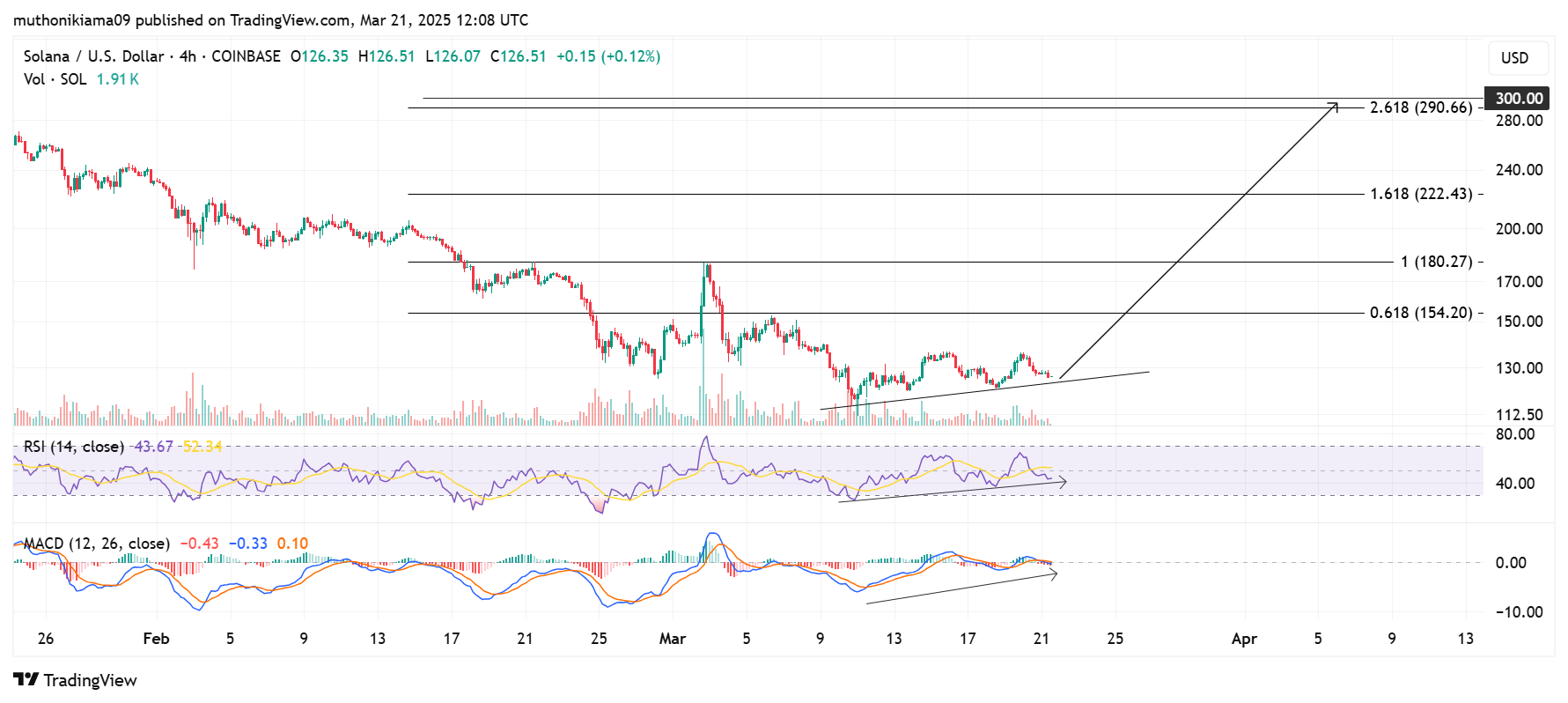The image size is (1568, 703).
Task: Click the Mar date on the time axis
Action: [x=673, y=639]
